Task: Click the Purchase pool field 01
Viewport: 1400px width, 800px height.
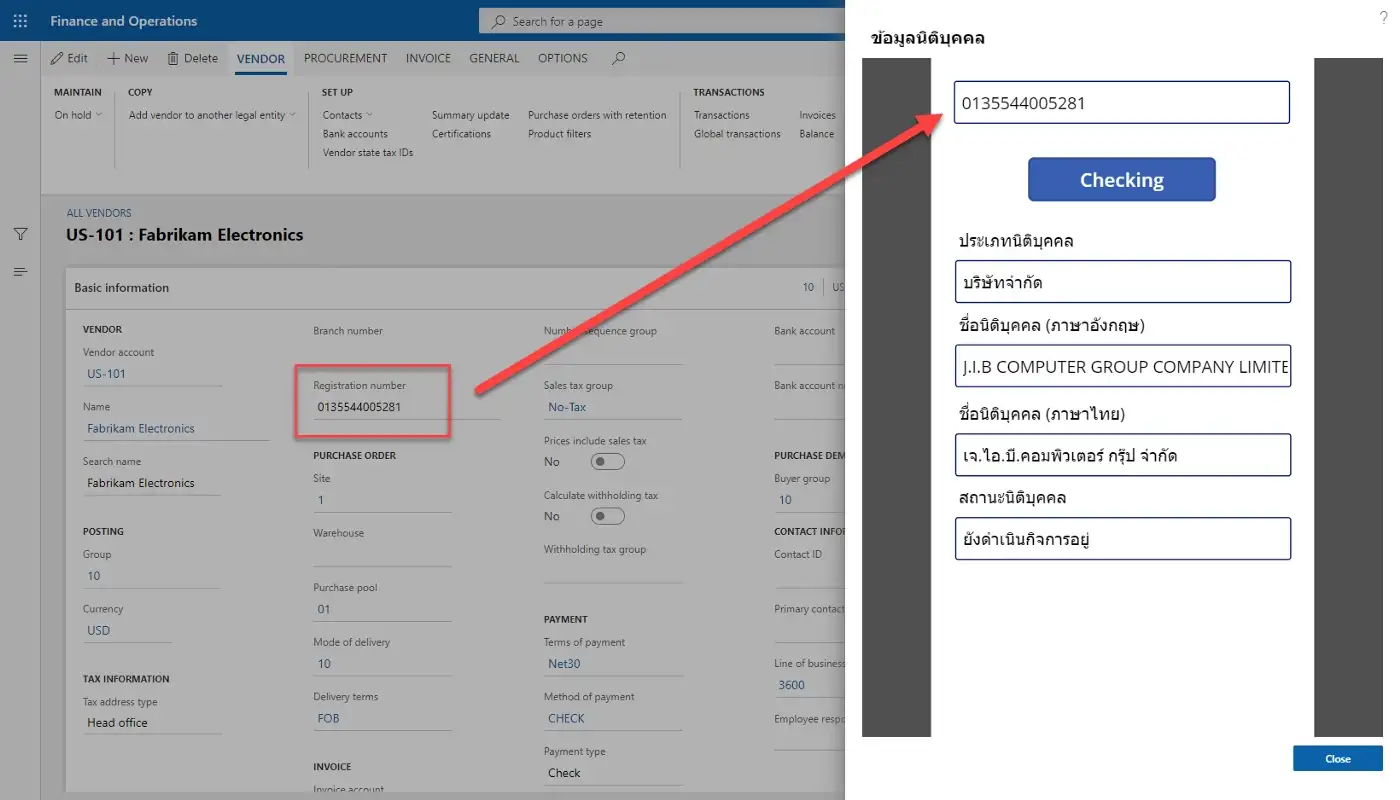Action: [382, 609]
